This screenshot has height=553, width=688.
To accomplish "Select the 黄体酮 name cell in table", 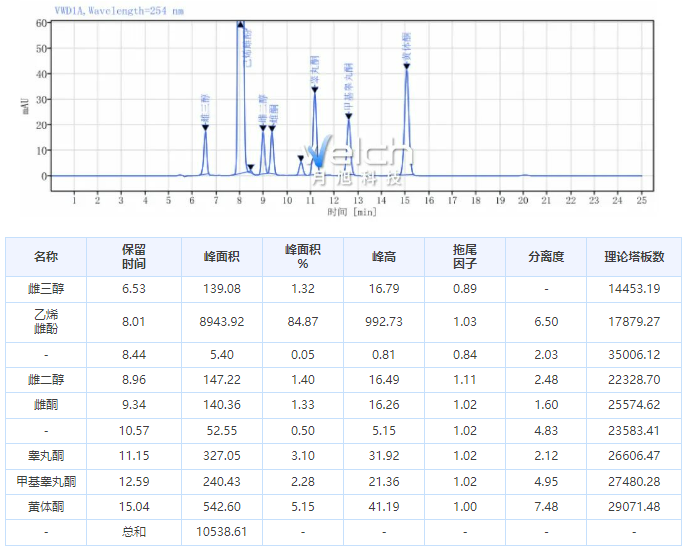I will pos(46,507).
